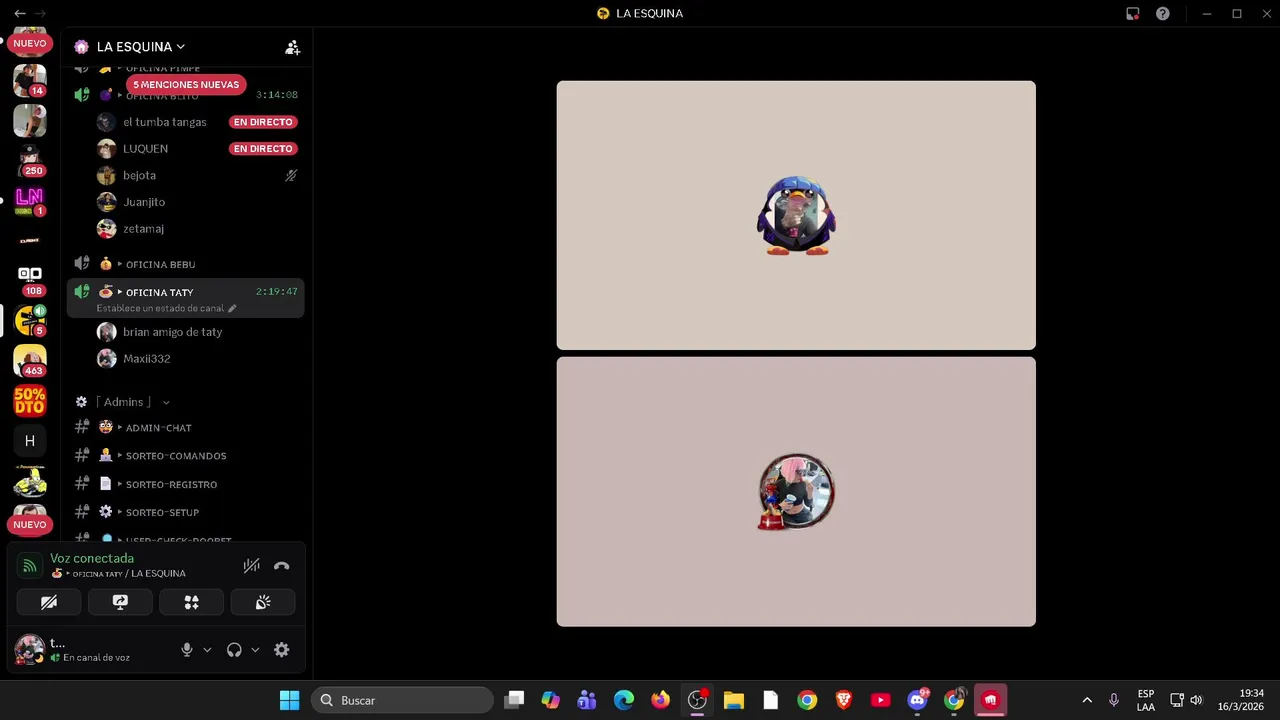This screenshot has height=720, width=1280.
Task: Open the soundboard button
Action: pos(263,602)
